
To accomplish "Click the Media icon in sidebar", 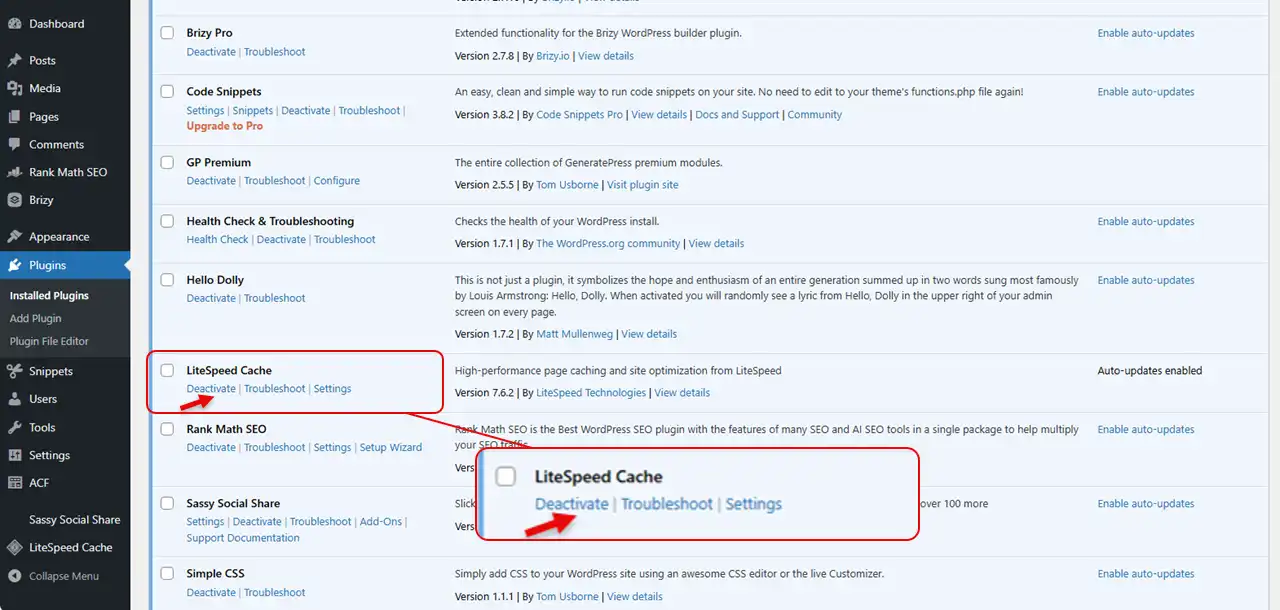I will click(x=14, y=89).
